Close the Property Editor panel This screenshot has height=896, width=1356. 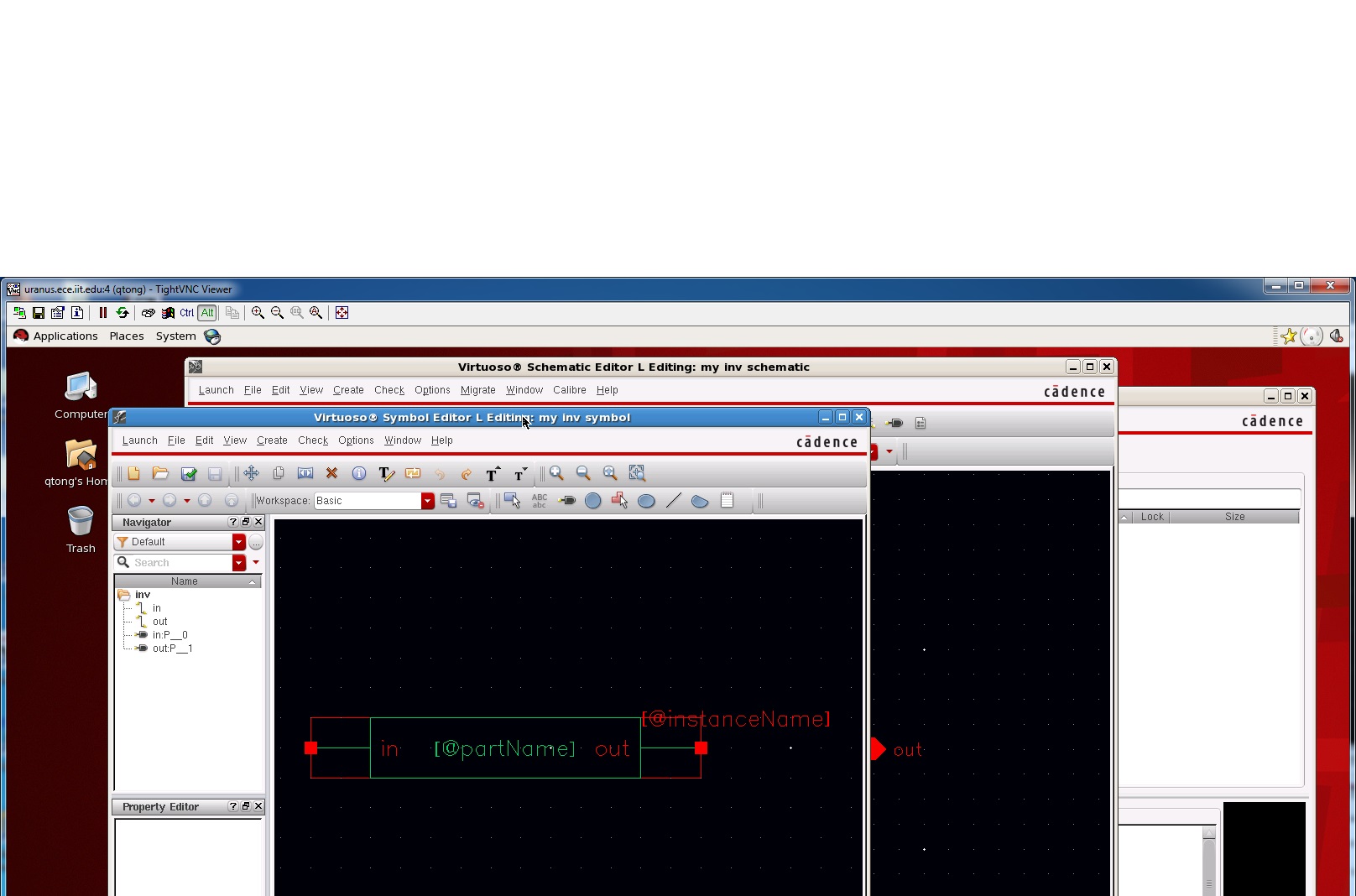tap(258, 806)
